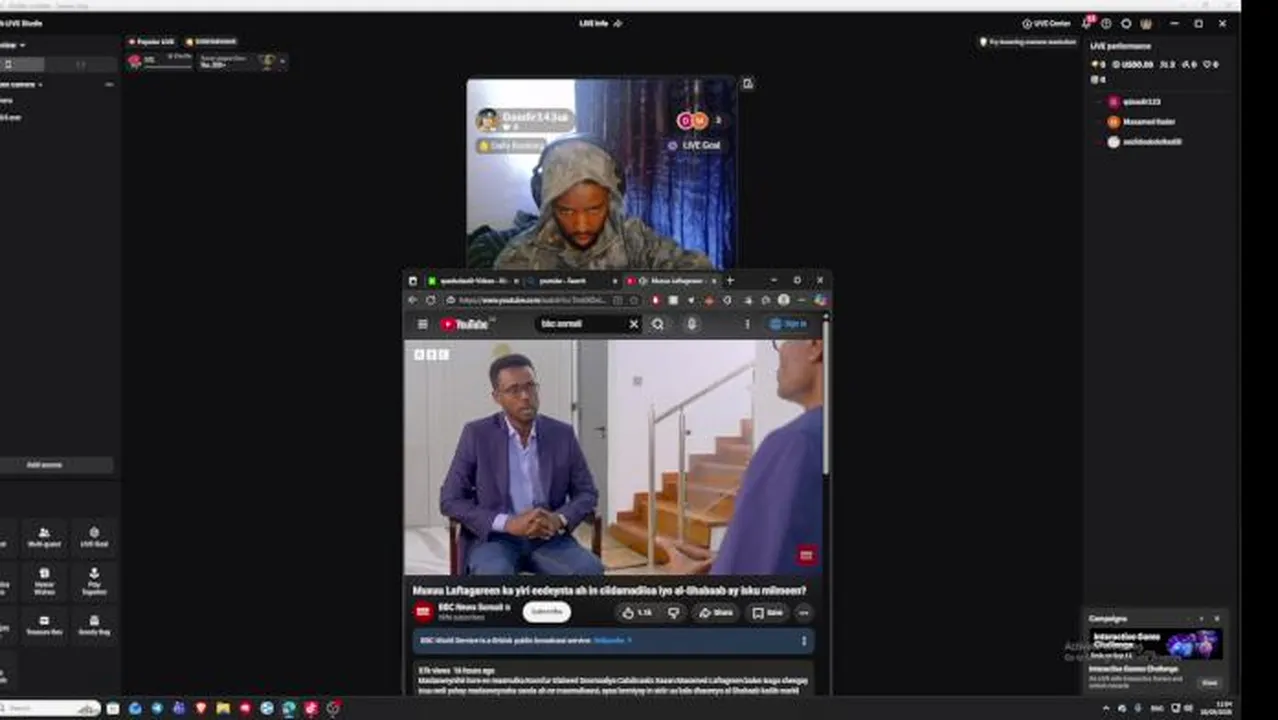Open the browser profile avatar
This screenshot has width=1278, height=720.
pos(784,300)
